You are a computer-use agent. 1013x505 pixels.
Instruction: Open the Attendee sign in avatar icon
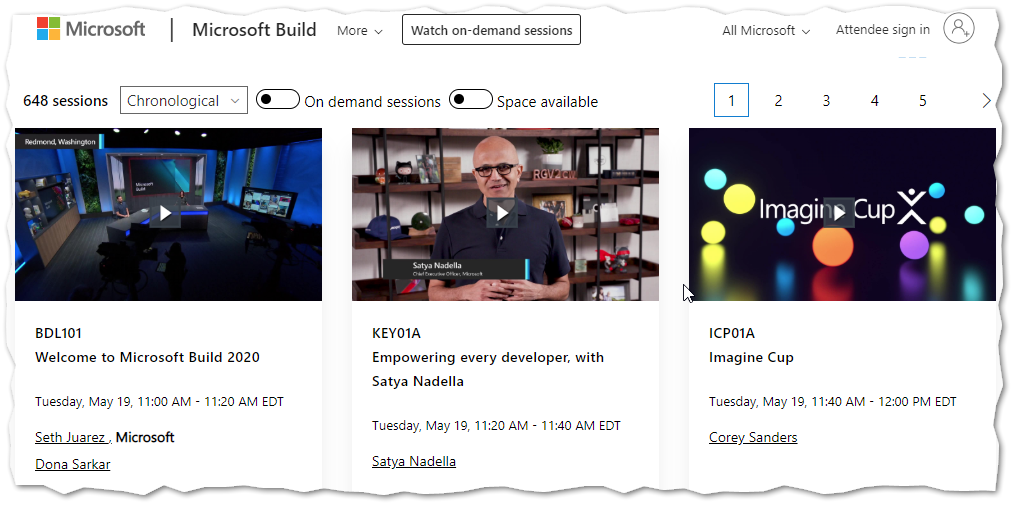[959, 28]
